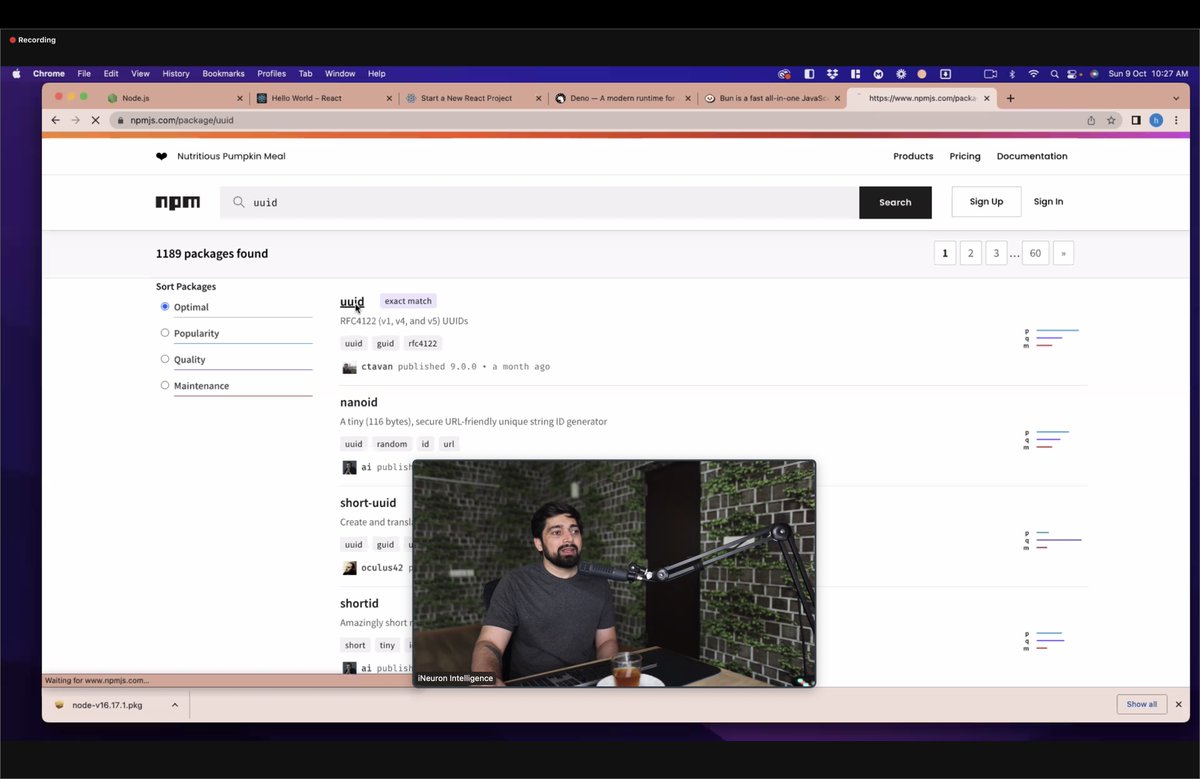Image resolution: width=1200 pixels, height=779 pixels.
Task: Click the Wi-Fi menu bar icon
Action: [x=1033, y=74]
